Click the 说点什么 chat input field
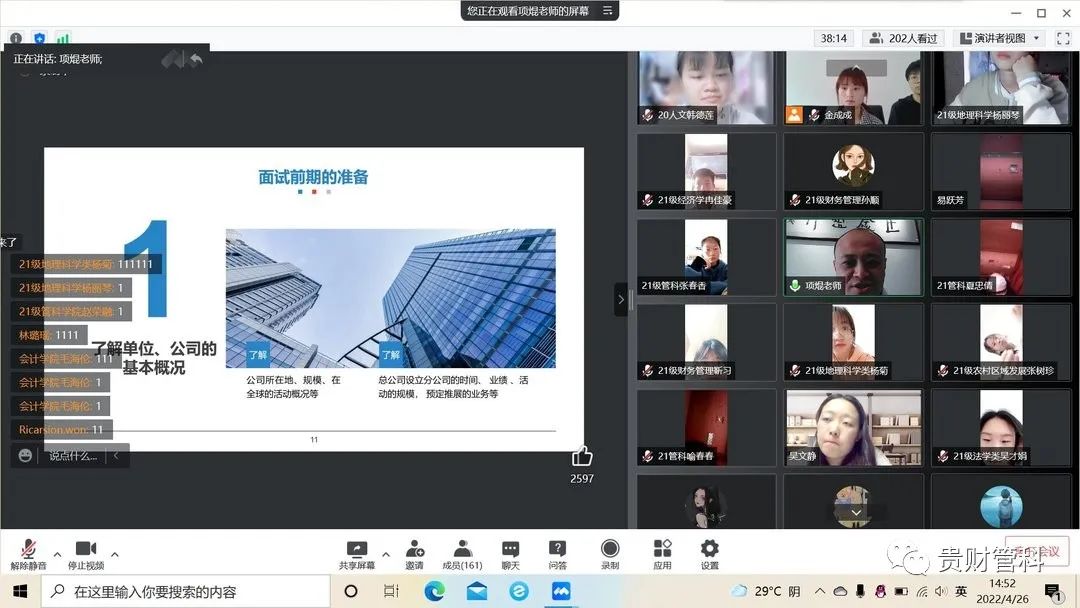The height and width of the screenshot is (608, 1080). [74, 456]
